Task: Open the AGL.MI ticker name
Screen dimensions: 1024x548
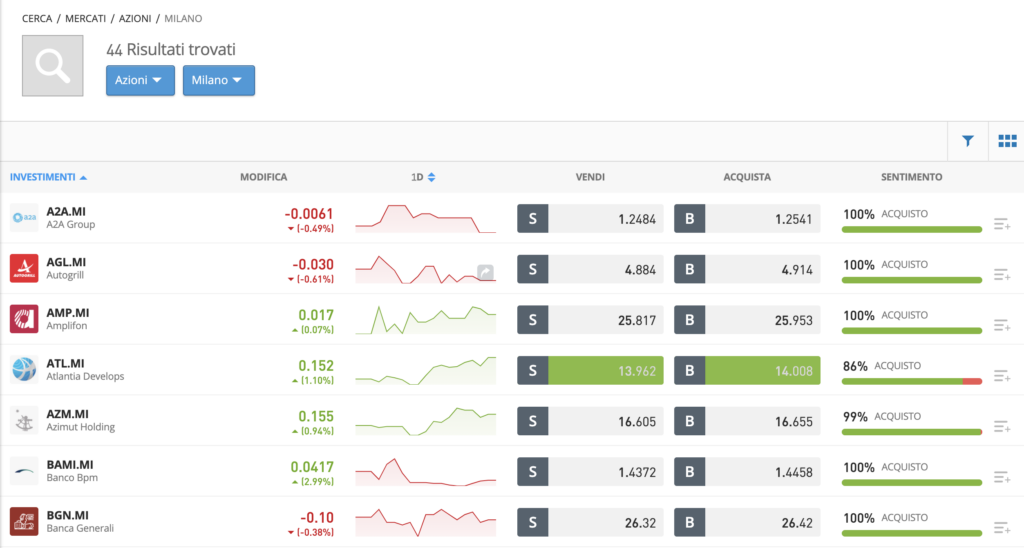Action: [66, 262]
